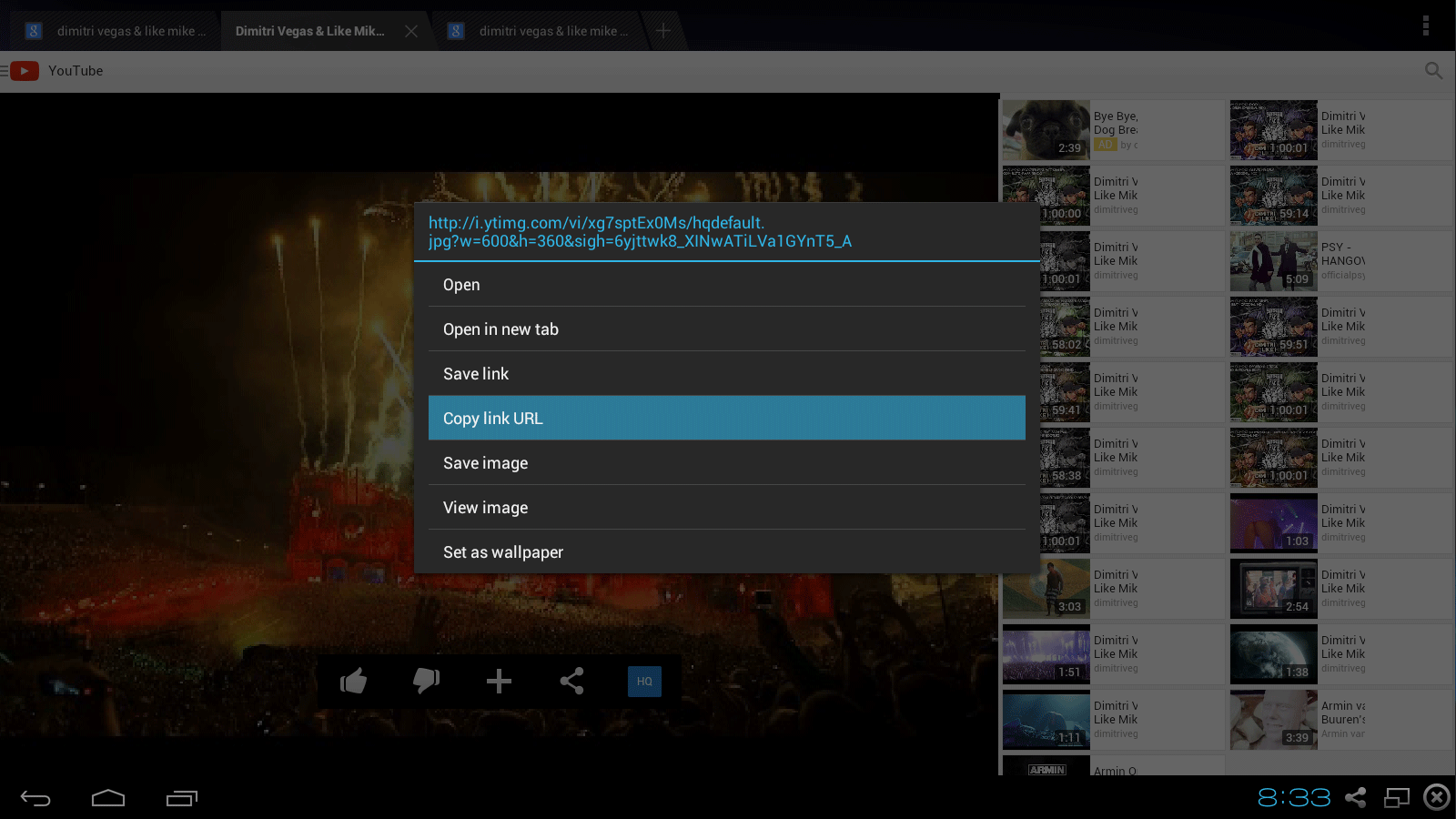This screenshot has width=1456, height=819.
Task: Choose Open in new tab
Action: [726, 329]
